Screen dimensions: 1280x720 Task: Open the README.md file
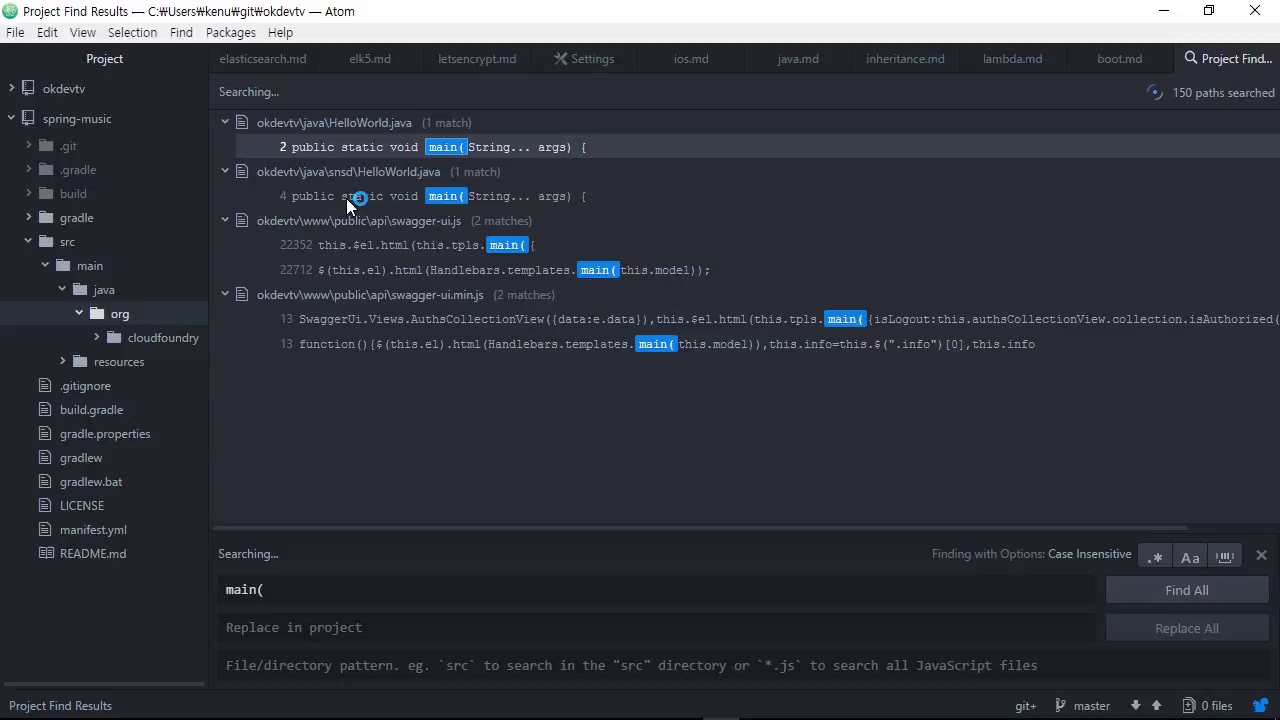93,554
